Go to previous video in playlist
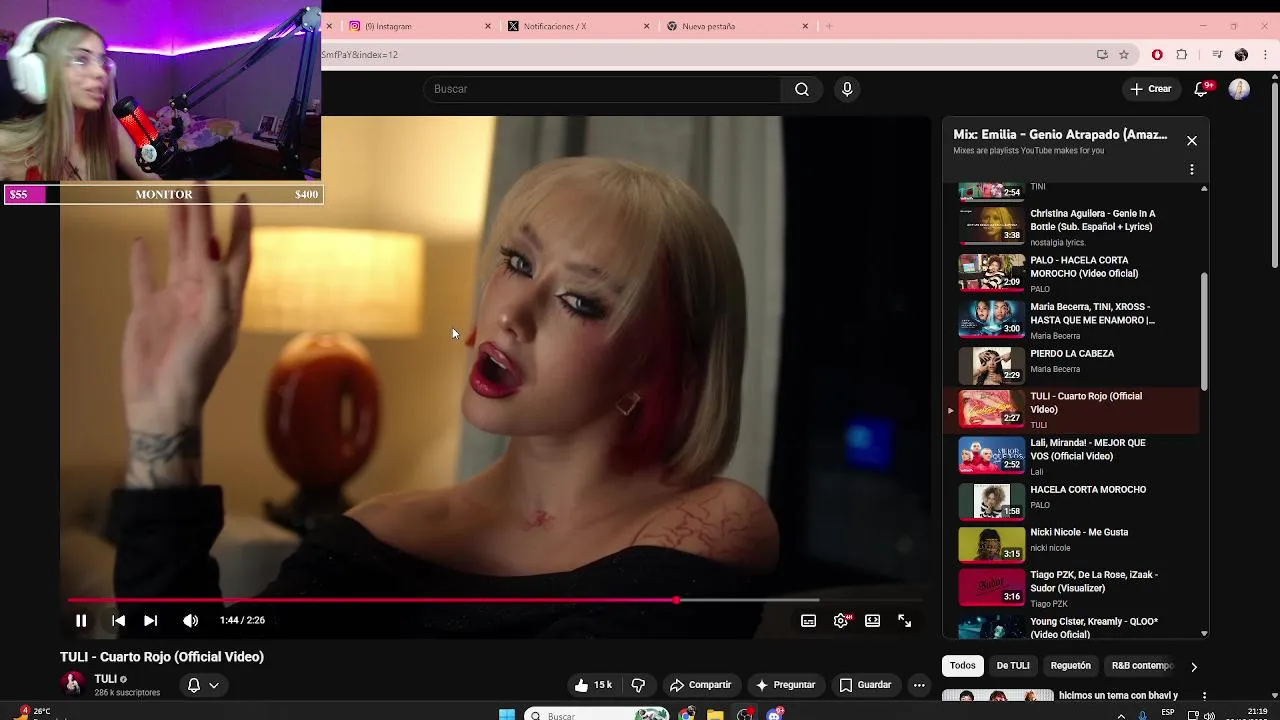The width and height of the screenshot is (1280, 720). 118,620
